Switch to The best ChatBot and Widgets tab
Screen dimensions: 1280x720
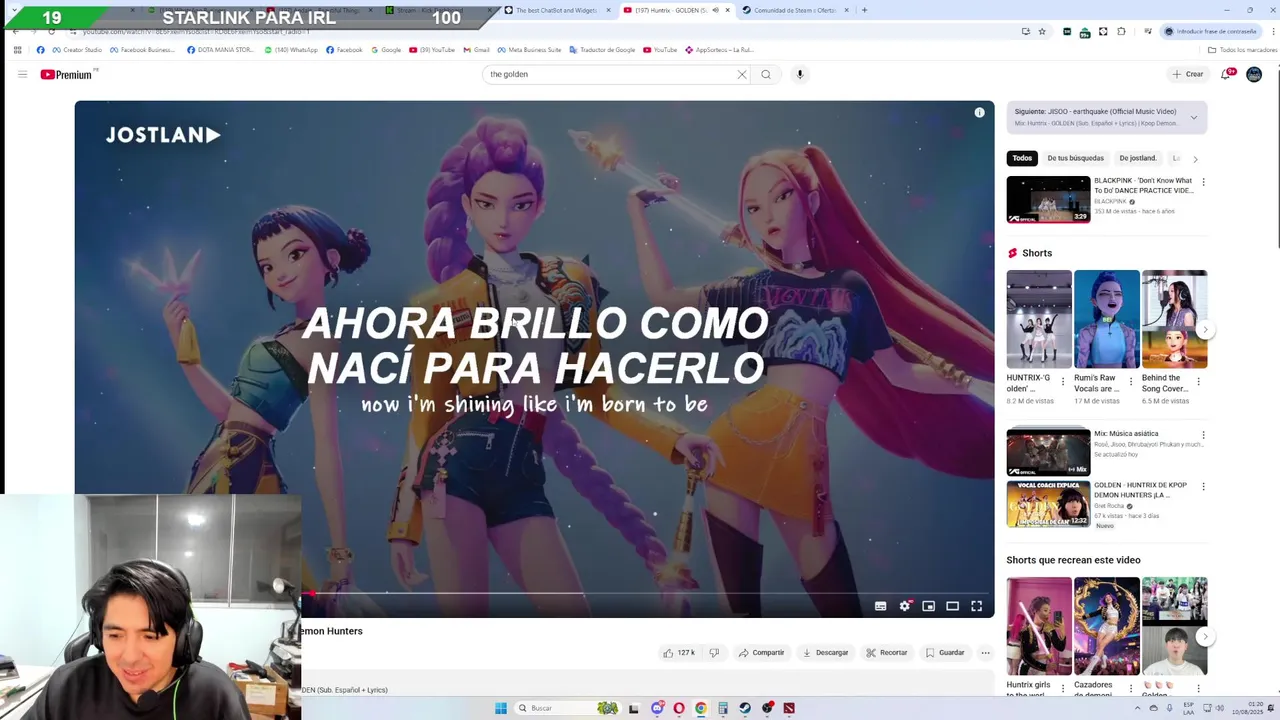click(554, 10)
